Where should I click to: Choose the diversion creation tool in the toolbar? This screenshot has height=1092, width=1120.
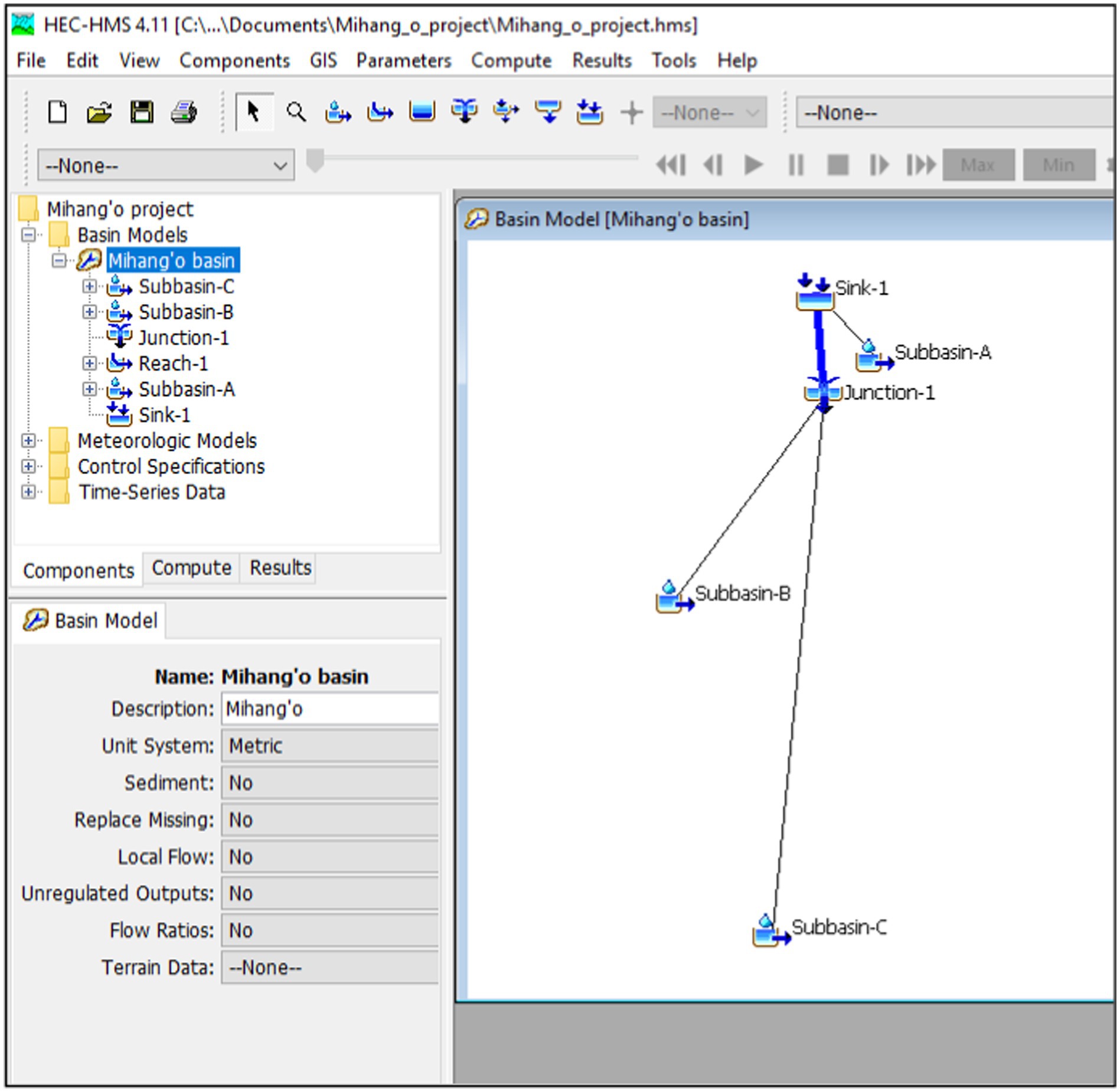(x=507, y=111)
